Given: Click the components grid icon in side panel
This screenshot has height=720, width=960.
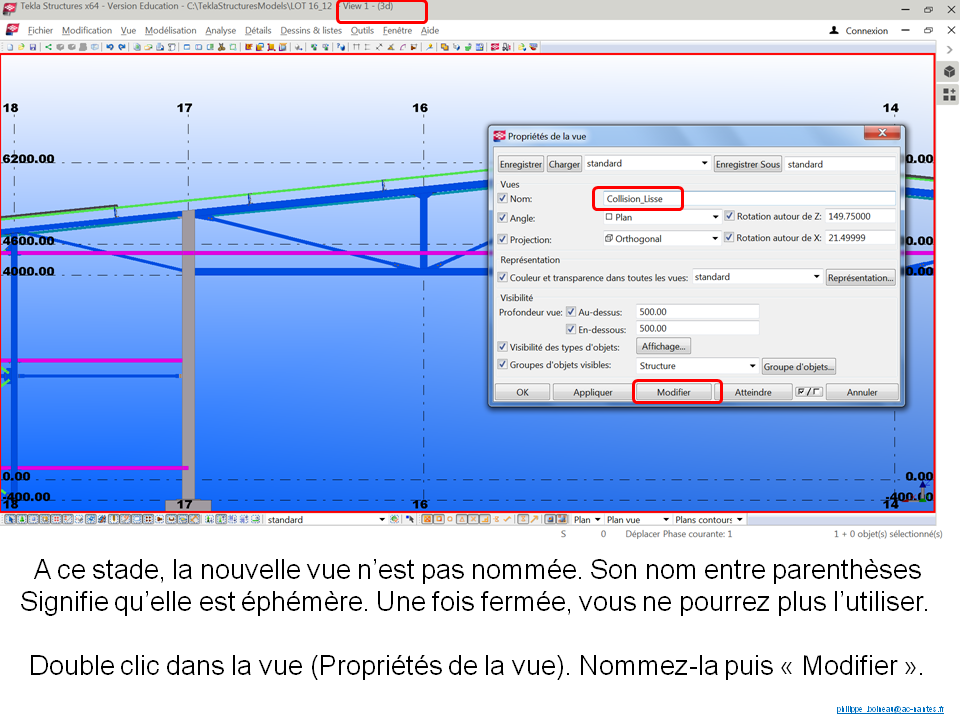Looking at the screenshot, I should click(x=949, y=94).
